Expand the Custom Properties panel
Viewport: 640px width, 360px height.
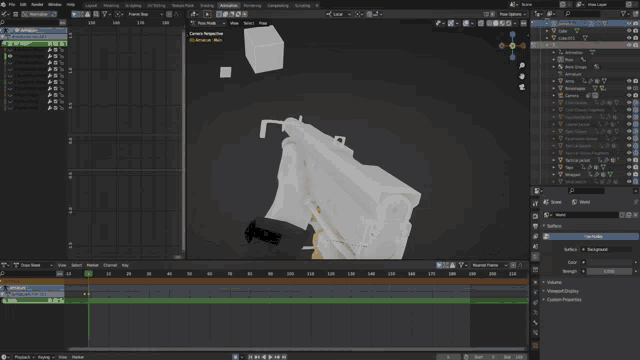[564, 300]
